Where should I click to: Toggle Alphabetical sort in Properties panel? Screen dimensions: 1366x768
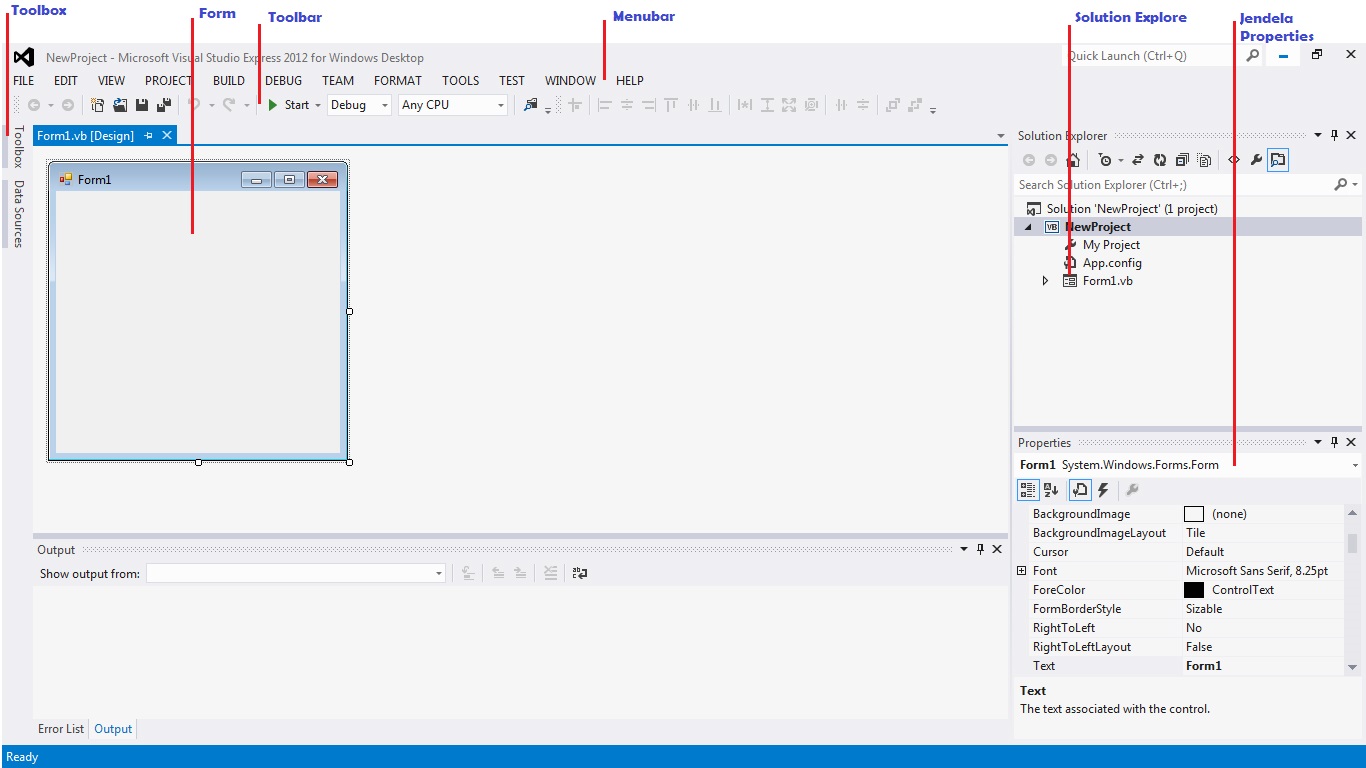point(1051,490)
